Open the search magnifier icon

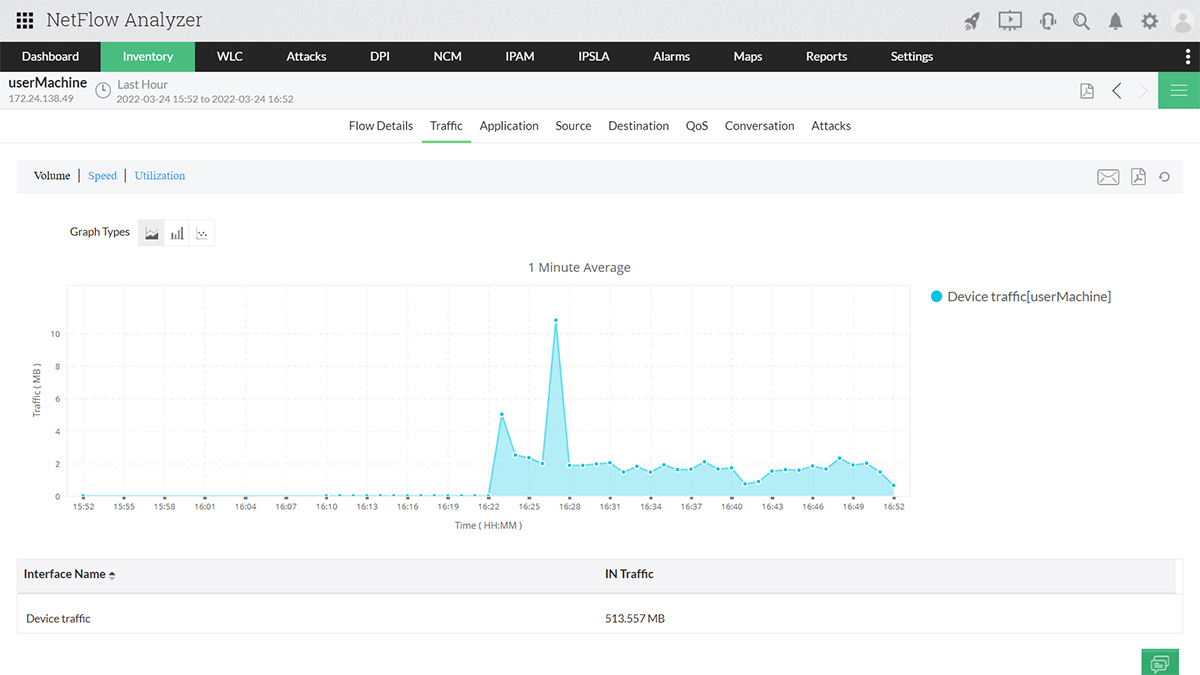1081,21
